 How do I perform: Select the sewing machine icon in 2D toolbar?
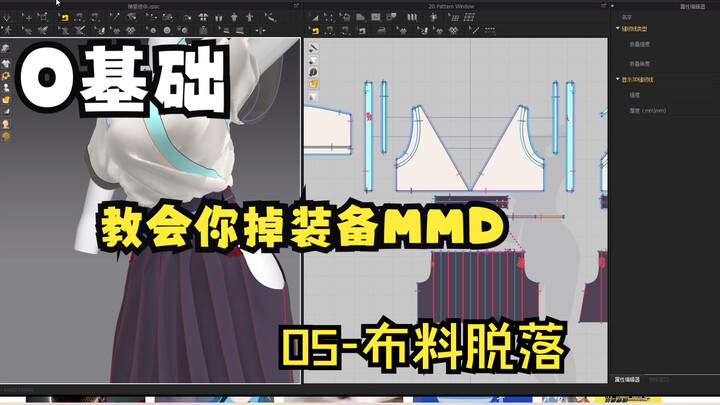pos(362,31)
